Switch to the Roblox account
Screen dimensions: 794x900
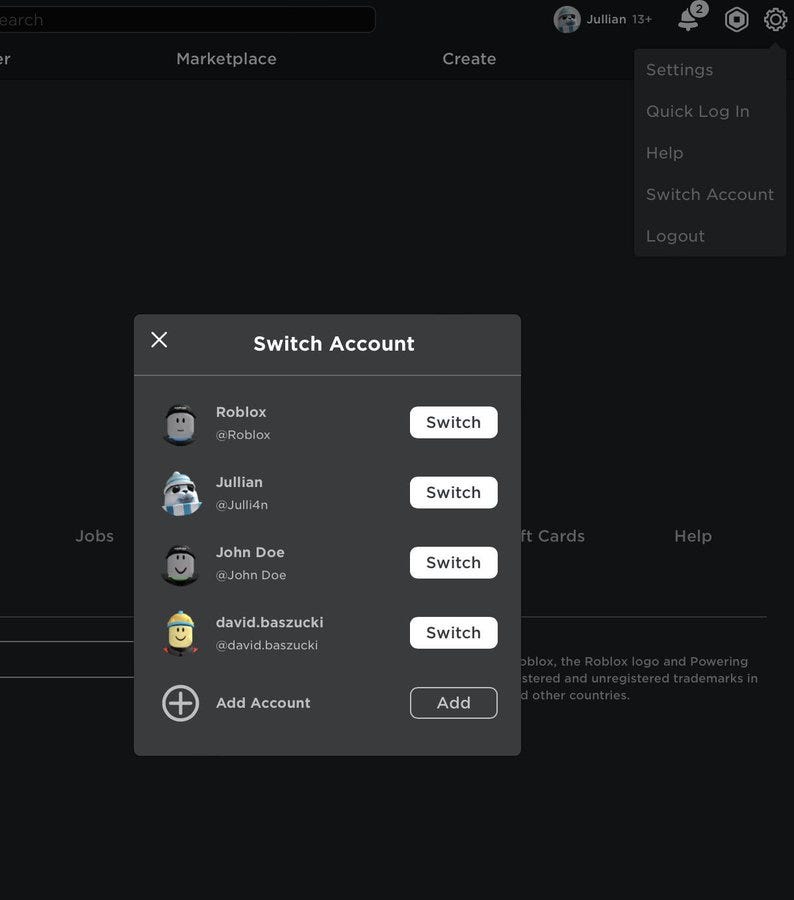click(x=454, y=422)
